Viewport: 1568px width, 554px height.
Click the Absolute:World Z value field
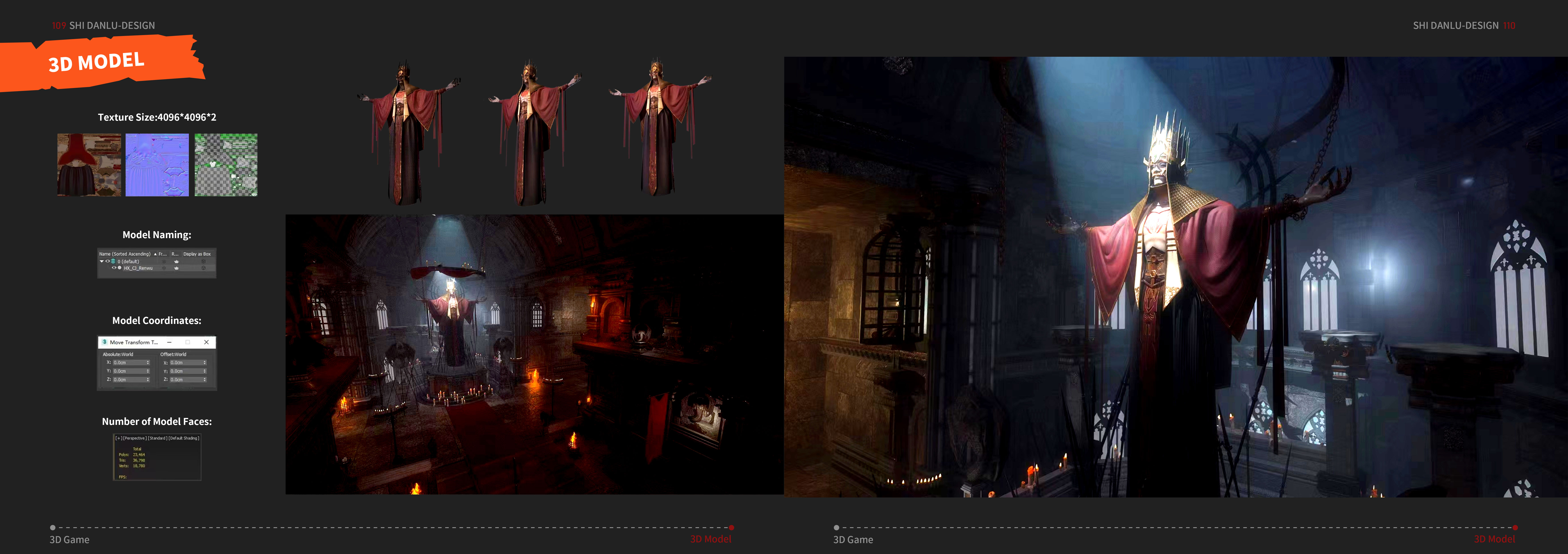131,380
